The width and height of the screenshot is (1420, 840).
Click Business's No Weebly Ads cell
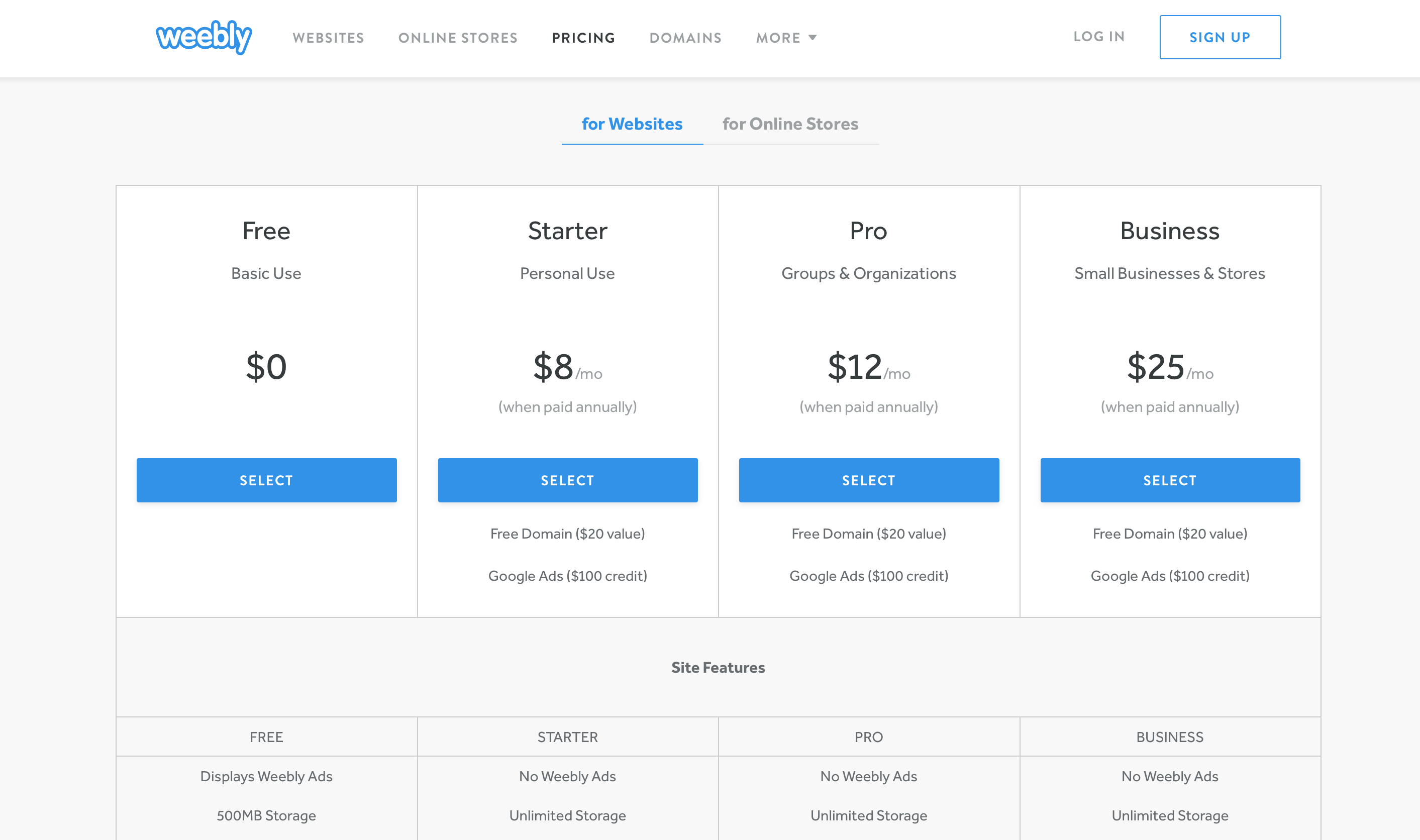[1170, 777]
